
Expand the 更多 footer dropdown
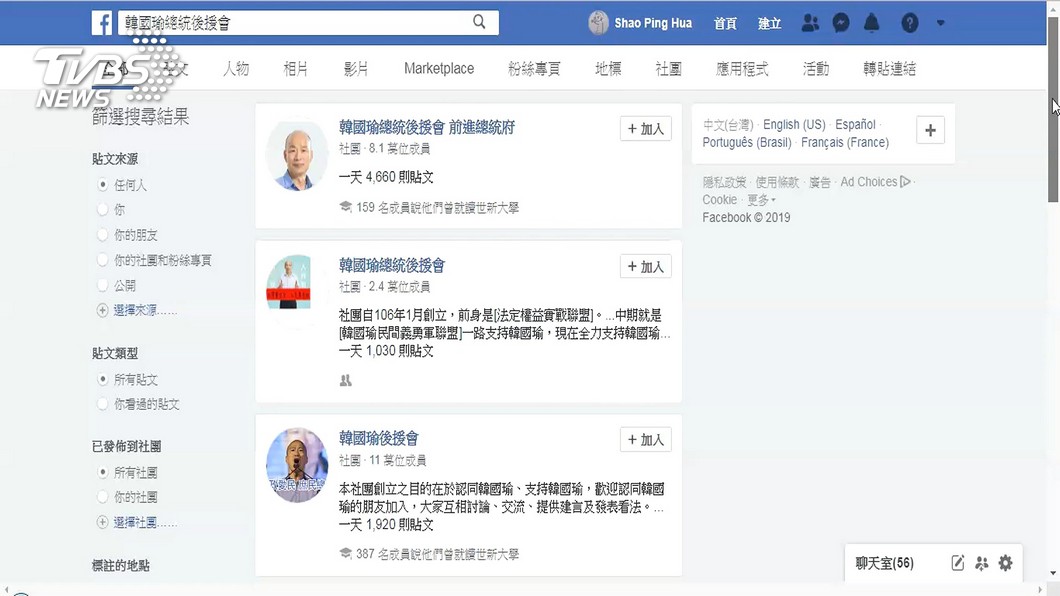pos(761,200)
